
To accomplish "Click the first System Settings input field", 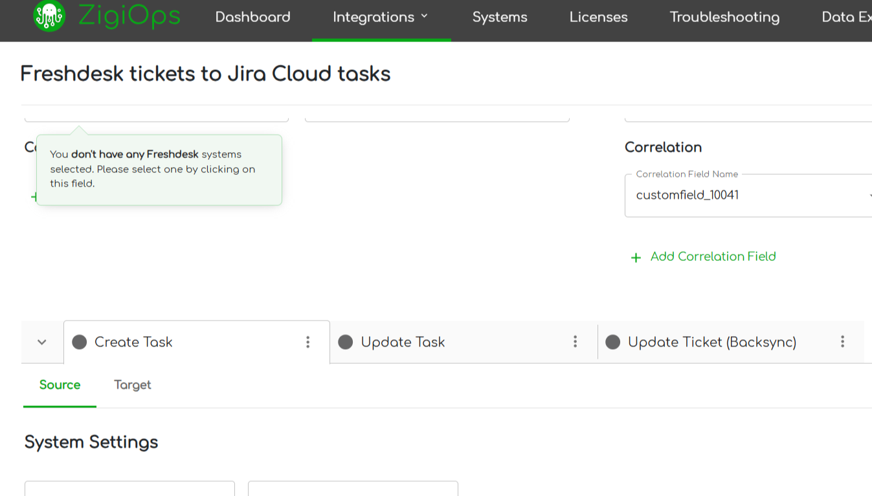I will [129, 489].
